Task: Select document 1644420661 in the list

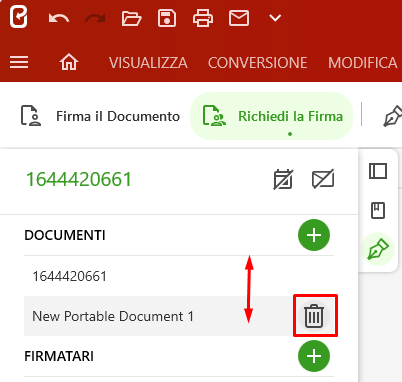Action: click(x=179, y=276)
